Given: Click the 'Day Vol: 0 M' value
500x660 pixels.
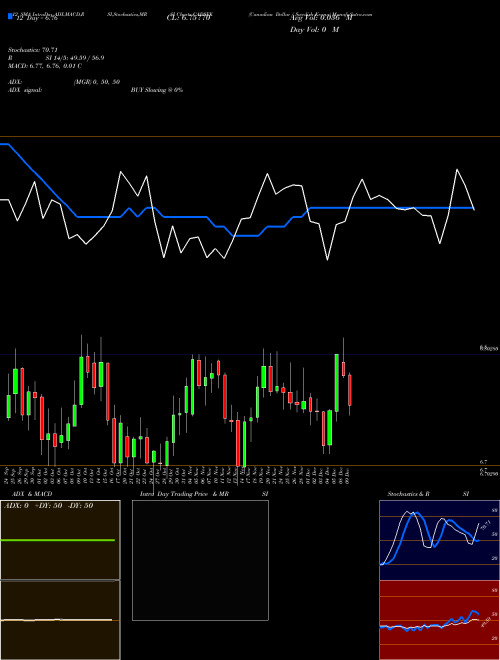Looking at the screenshot, I should (314, 30).
